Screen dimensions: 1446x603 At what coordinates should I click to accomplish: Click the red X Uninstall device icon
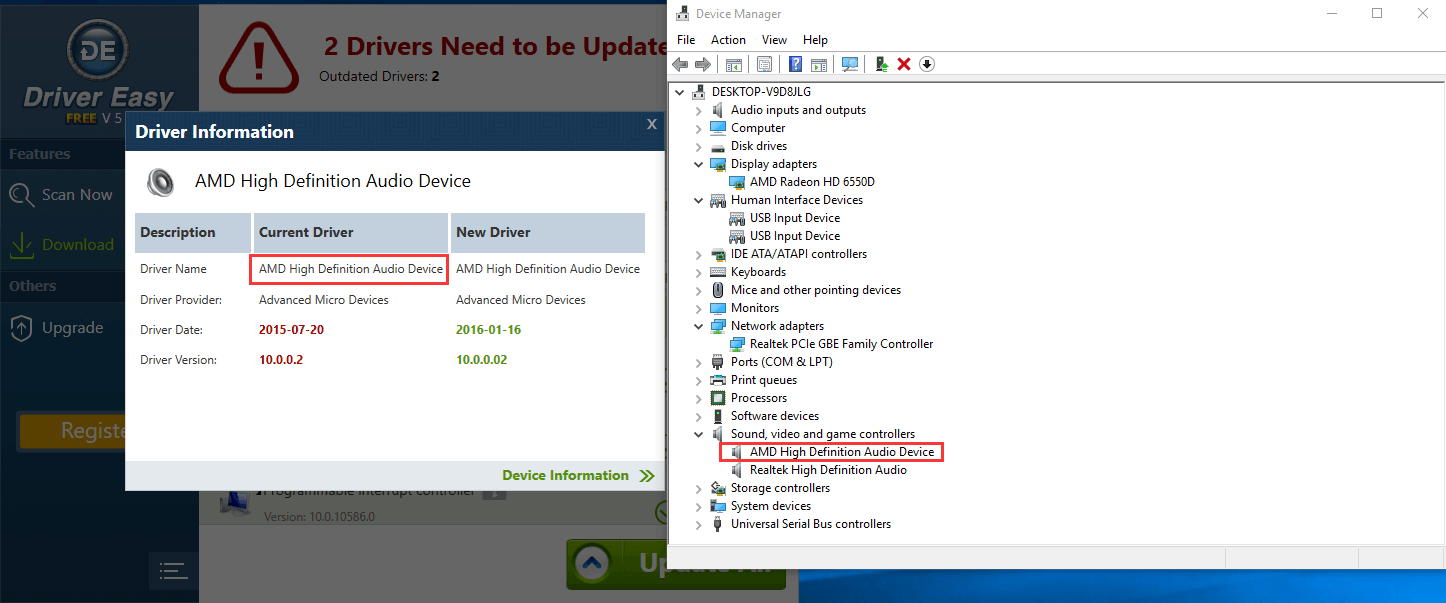point(904,64)
